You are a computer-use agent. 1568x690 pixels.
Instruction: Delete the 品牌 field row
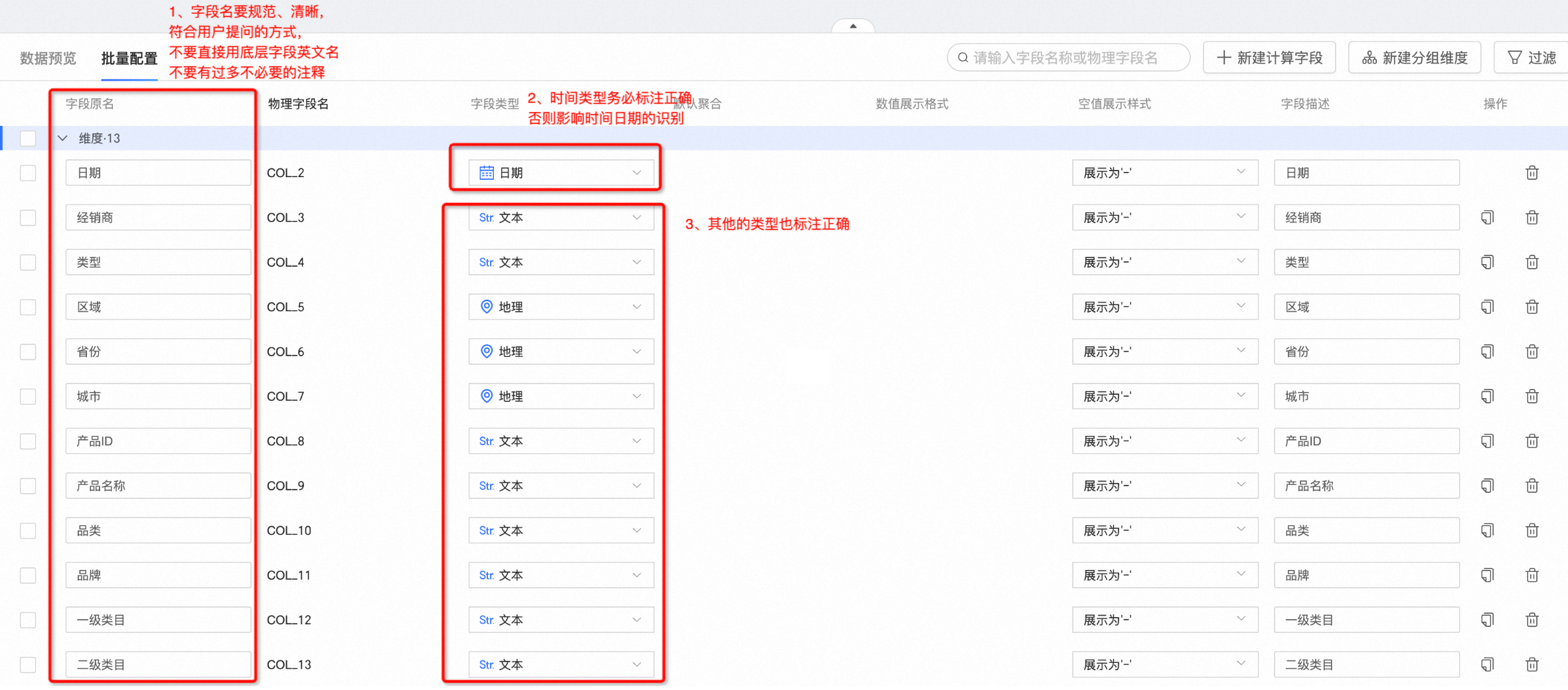coord(1532,575)
